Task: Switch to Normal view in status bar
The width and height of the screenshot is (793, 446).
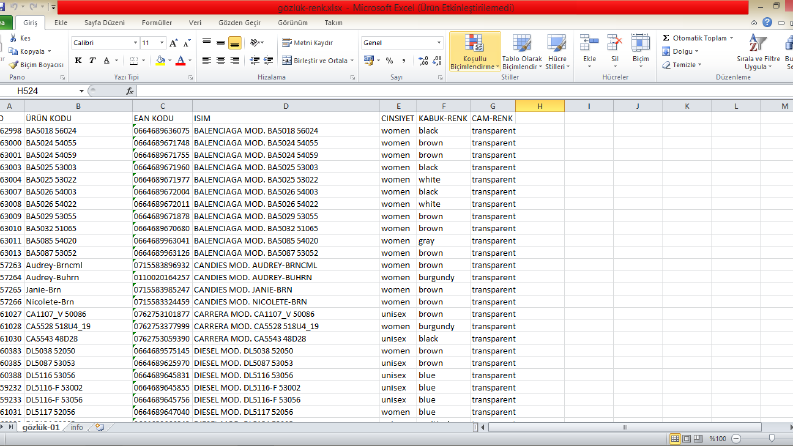Action: [x=675, y=438]
